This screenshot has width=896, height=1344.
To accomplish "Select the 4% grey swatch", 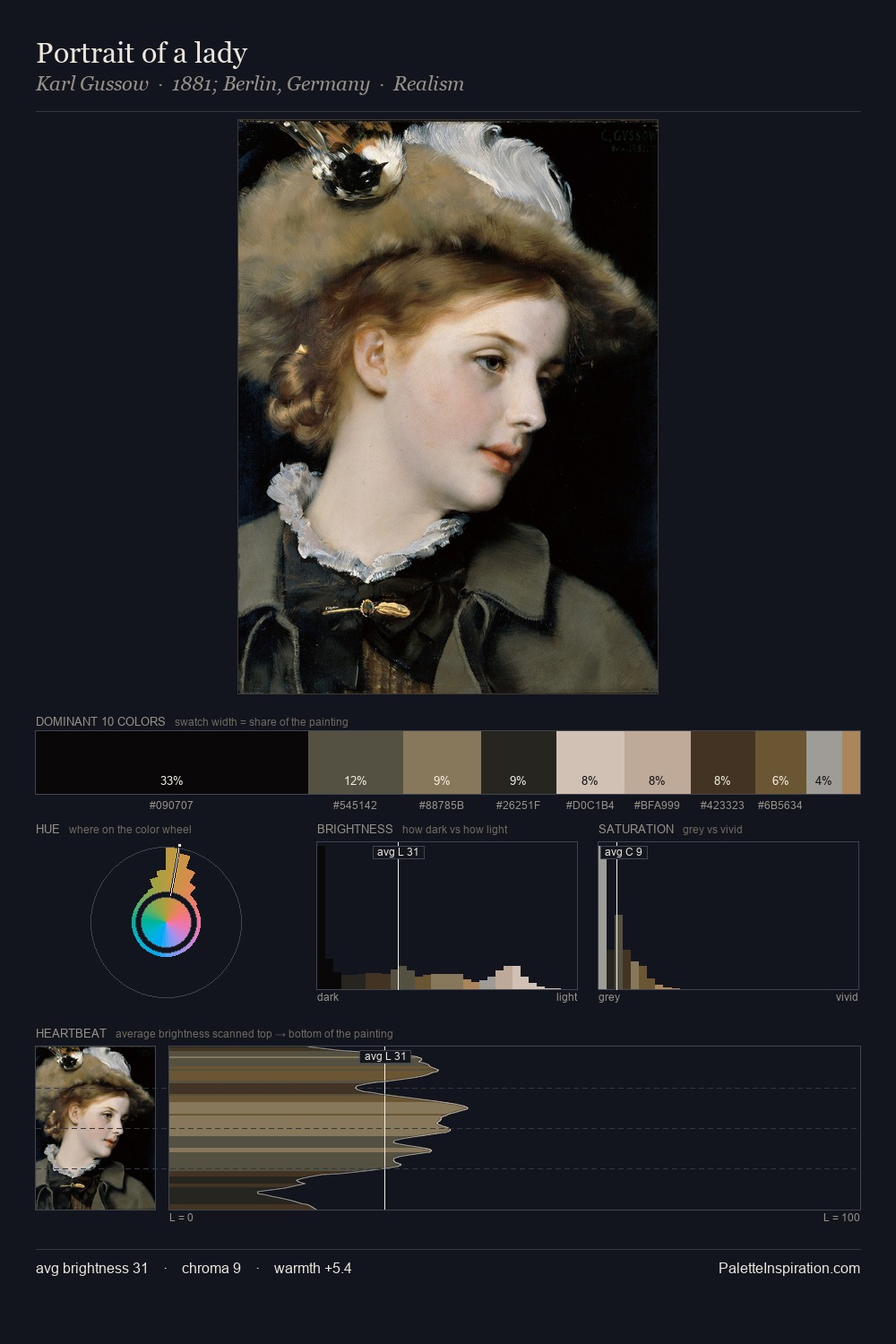I will click(x=824, y=762).
